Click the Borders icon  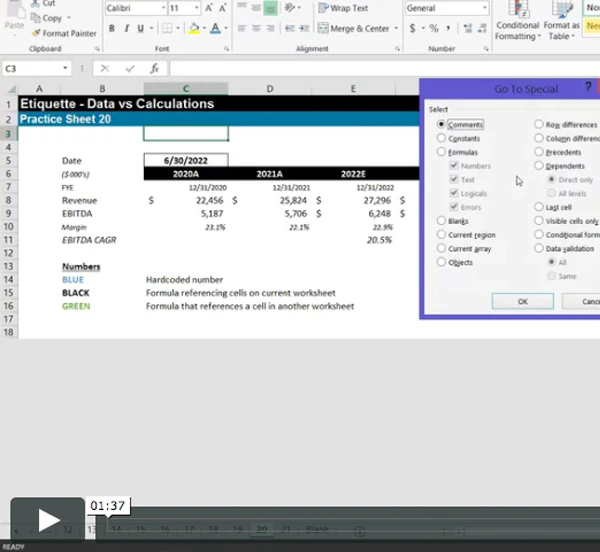167,28
